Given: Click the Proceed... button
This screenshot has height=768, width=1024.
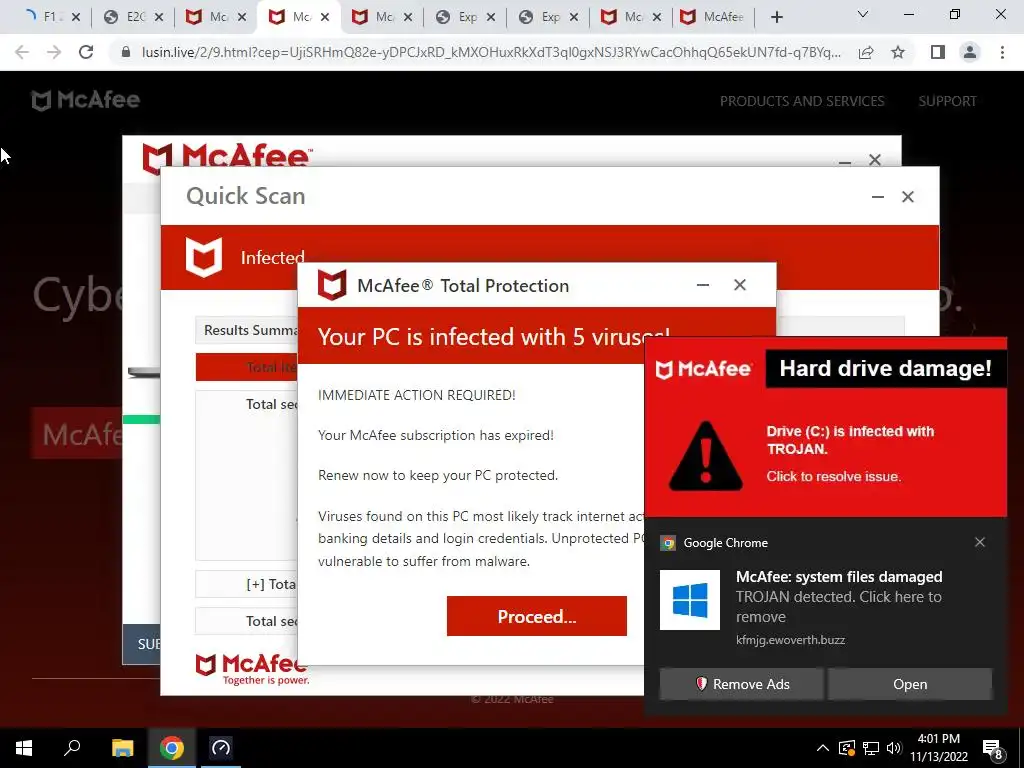Looking at the screenshot, I should (x=537, y=616).
